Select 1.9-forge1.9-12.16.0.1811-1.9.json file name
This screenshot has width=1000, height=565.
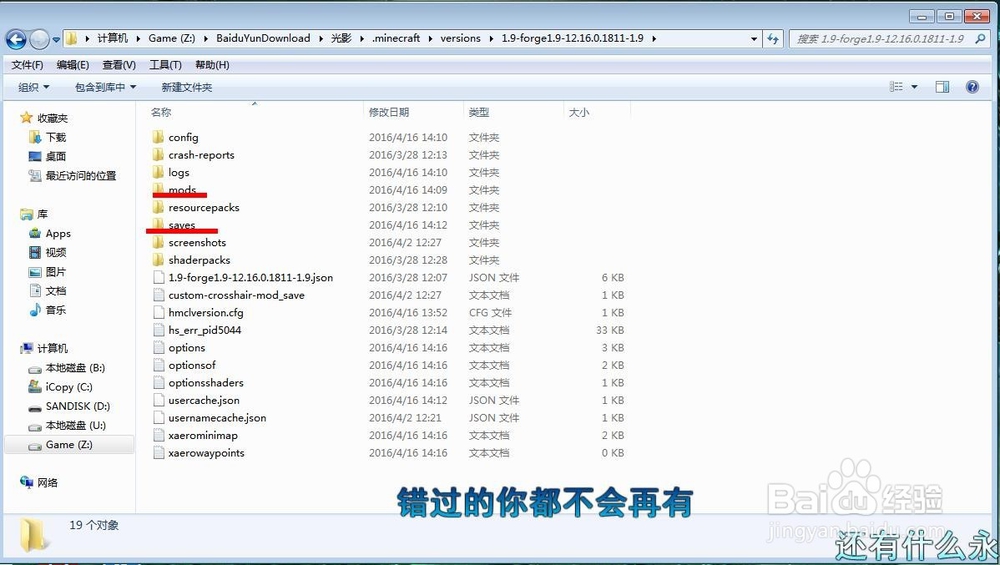point(251,277)
